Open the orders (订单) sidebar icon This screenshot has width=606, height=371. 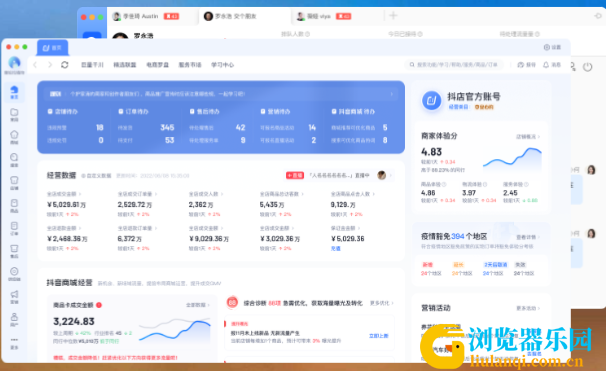[x=14, y=228]
